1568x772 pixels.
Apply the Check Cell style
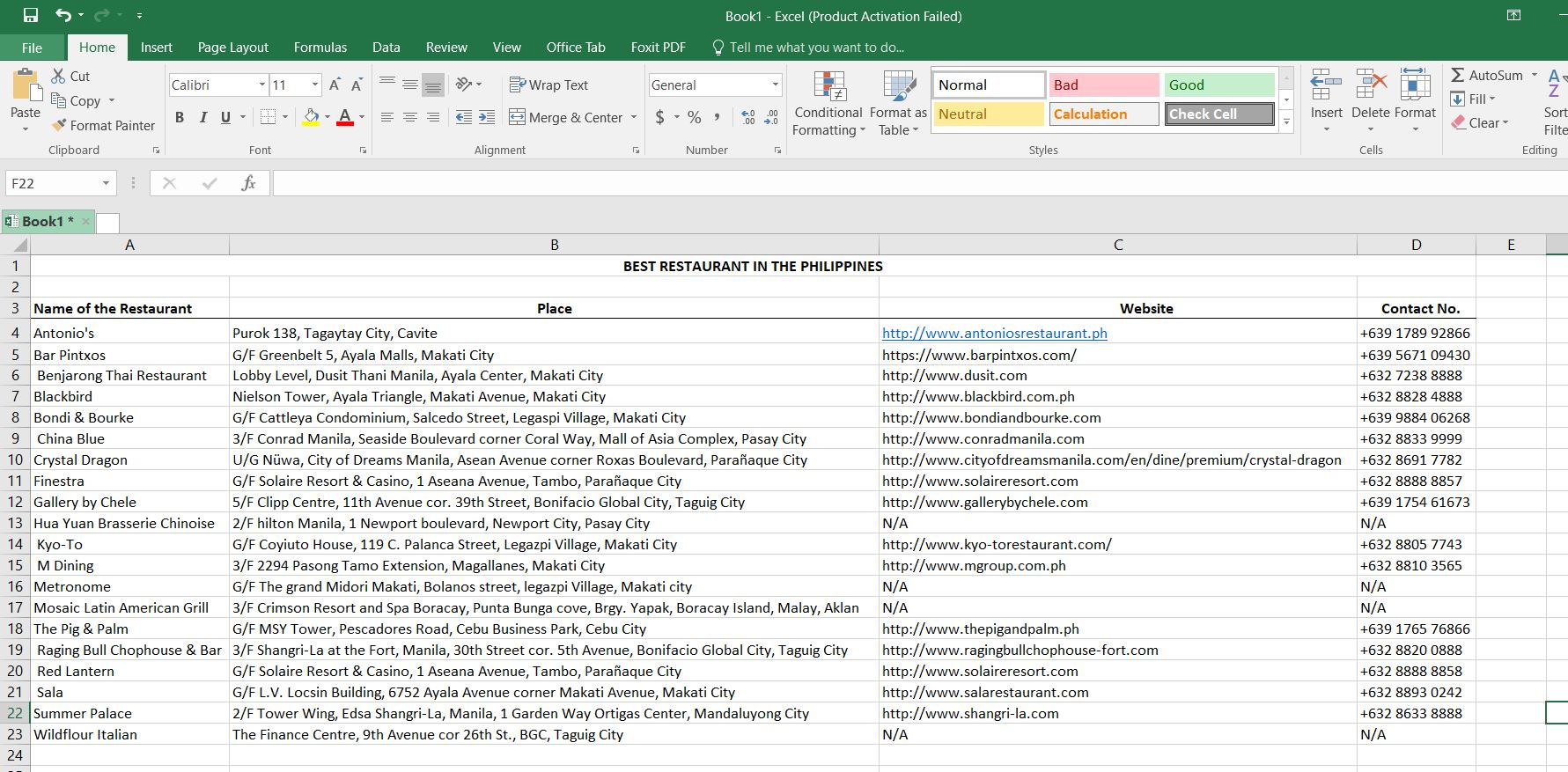tap(1218, 114)
